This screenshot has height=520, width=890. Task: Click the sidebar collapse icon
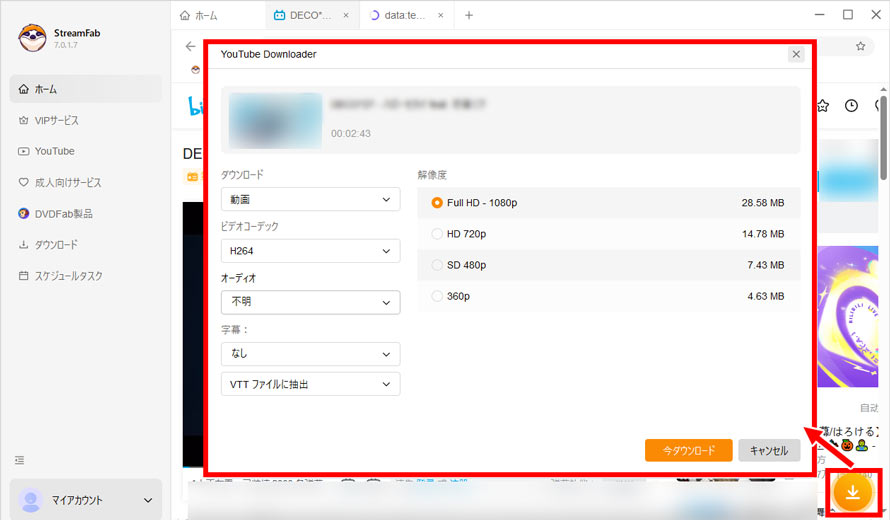(x=19, y=460)
